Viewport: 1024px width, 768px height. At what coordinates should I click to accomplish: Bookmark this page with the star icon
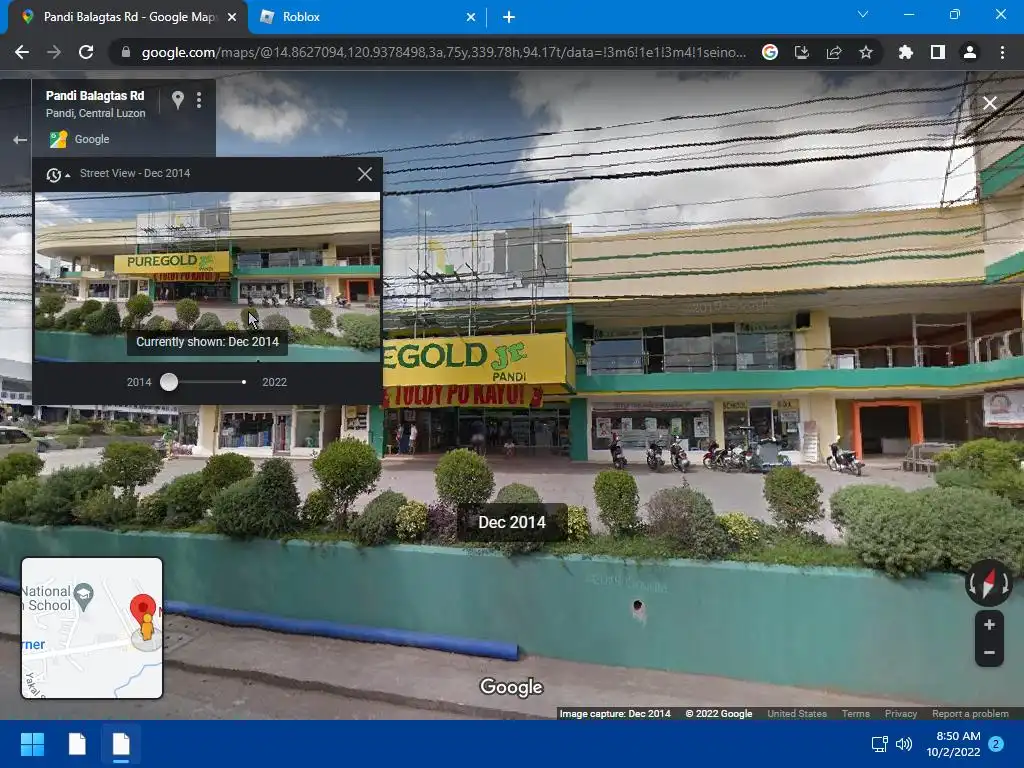pos(866,52)
